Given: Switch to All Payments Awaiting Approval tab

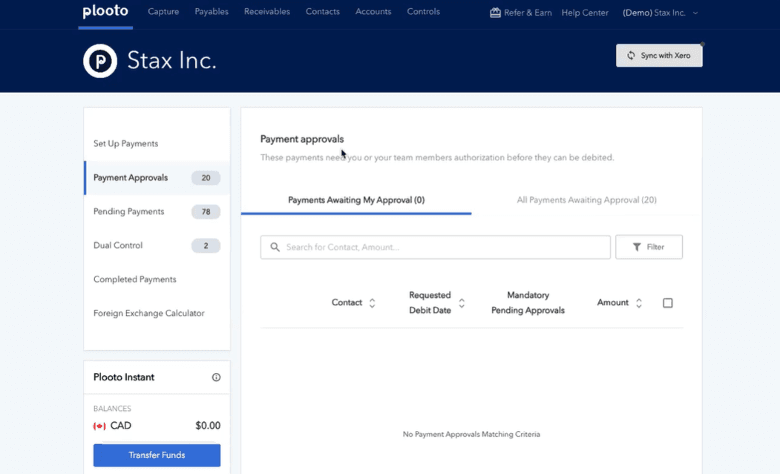Looking at the screenshot, I should tap(586, 200).
